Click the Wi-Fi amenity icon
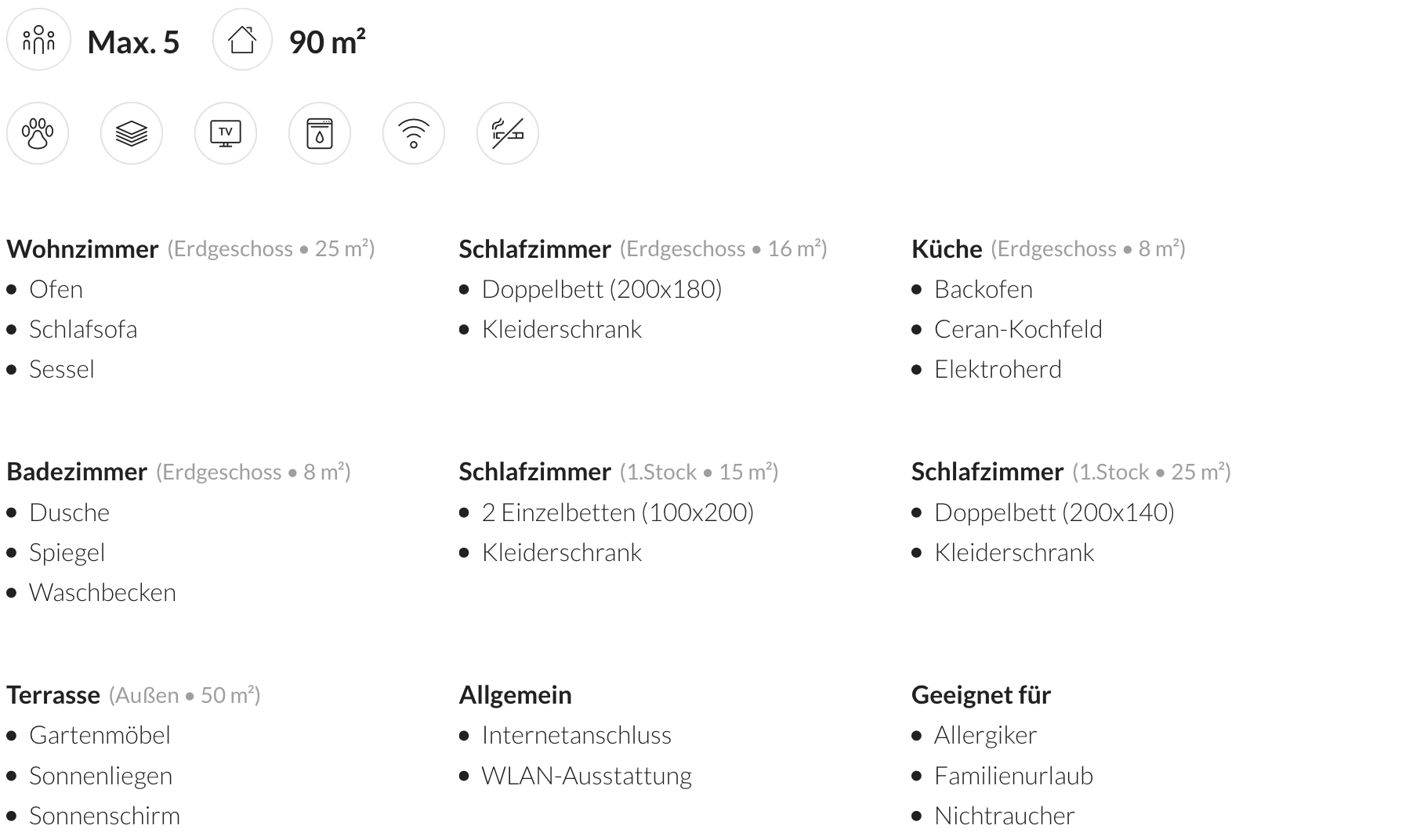 coord(414,133)
